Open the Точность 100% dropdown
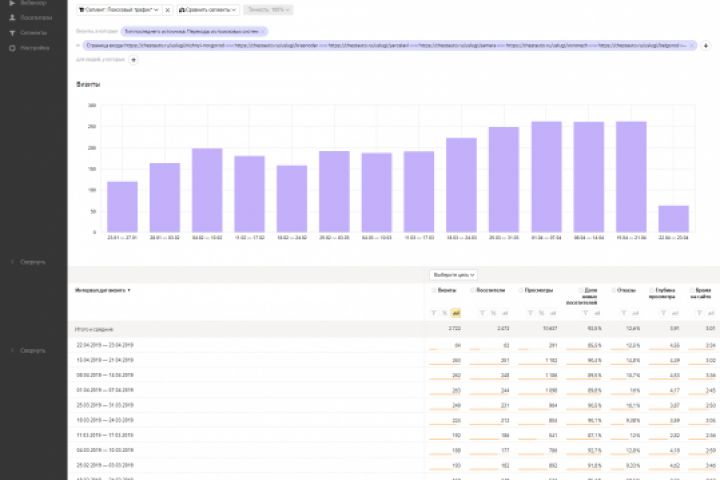The width and height of the screenshot is (720, 480). [x=269, y=10]
